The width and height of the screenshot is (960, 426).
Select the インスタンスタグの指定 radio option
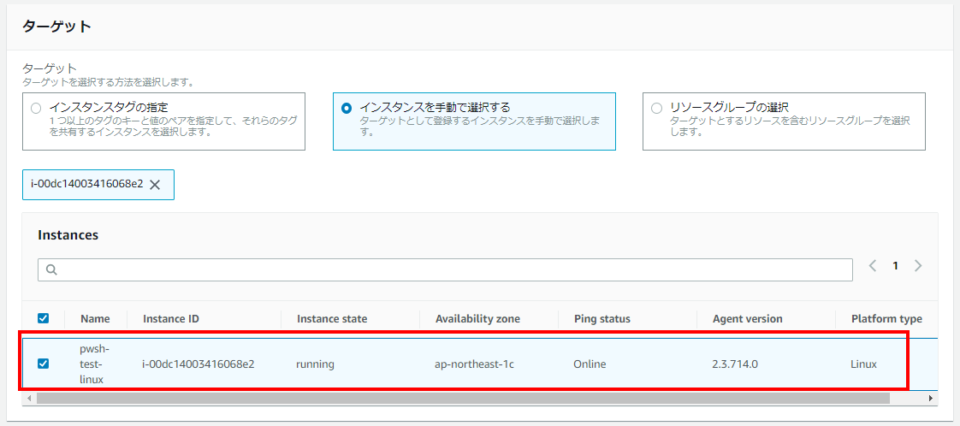point(37,107)
